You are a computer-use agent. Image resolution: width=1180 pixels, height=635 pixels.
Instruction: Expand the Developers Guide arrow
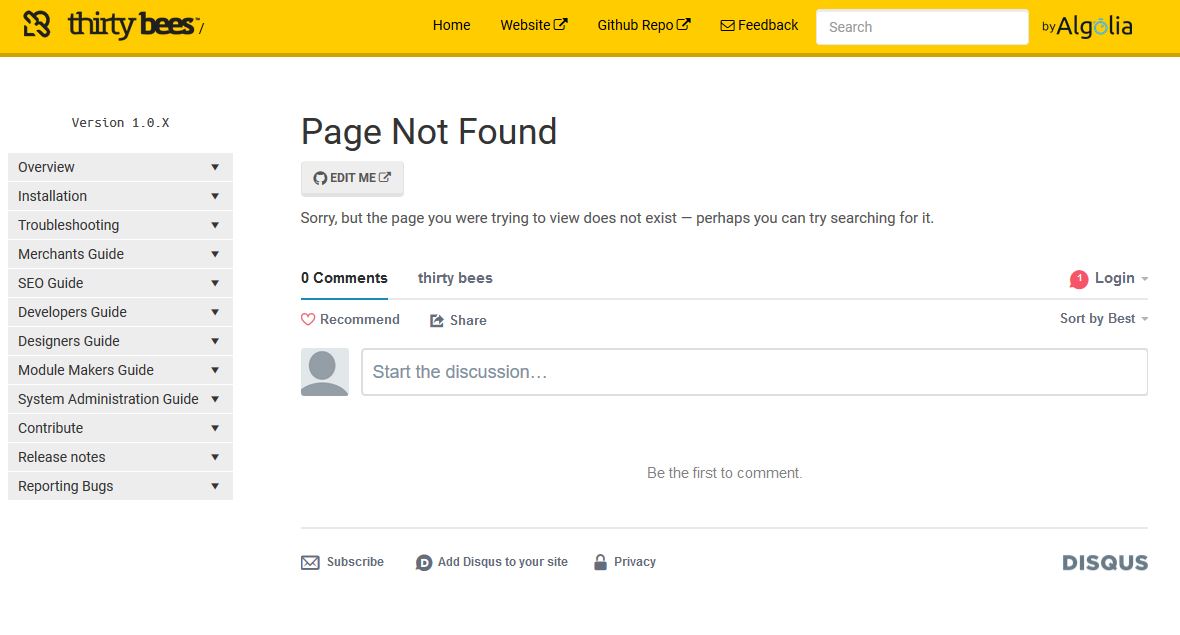point(215,312)
